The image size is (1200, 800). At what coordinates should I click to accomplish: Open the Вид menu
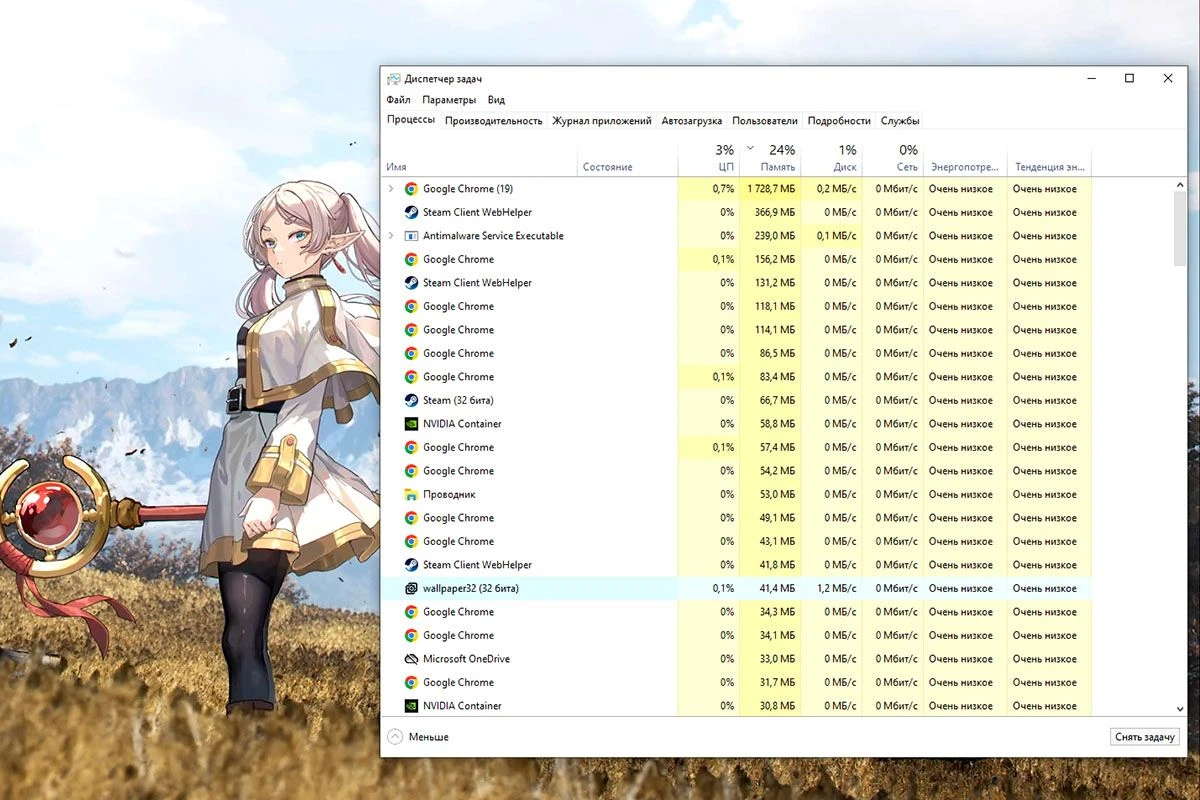pyautogui.click(x=496, y=100)
